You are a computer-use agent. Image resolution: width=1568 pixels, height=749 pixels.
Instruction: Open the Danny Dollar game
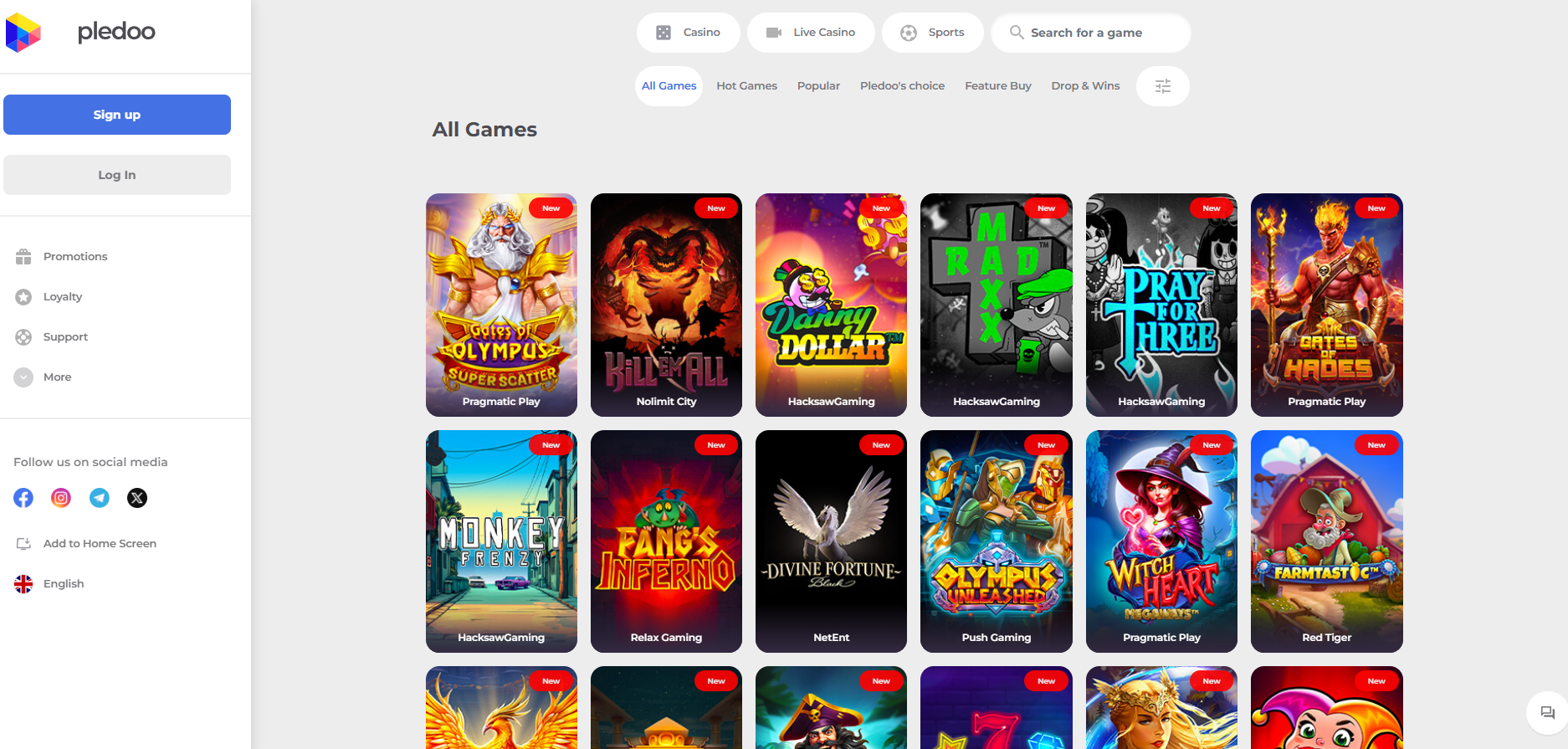pyautogui.click(x=831, y=305)
